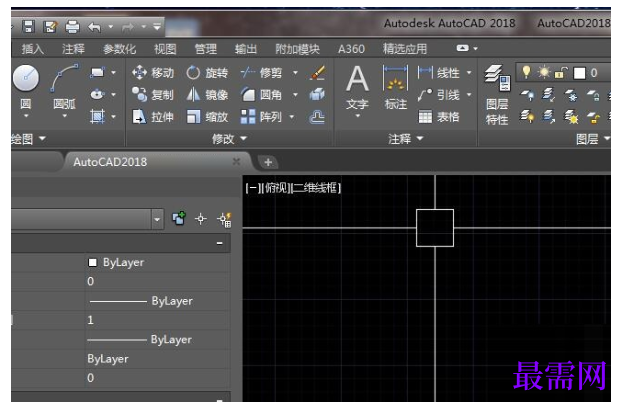Click the 表格 table tool

click(439, 117)
